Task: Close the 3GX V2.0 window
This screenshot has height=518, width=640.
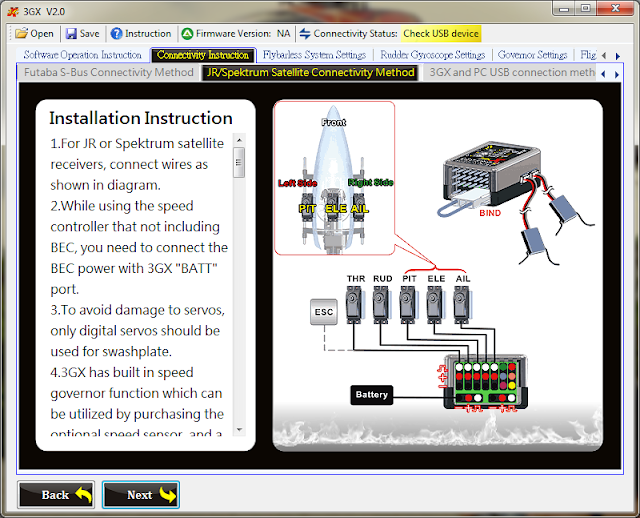Action: (x=616, y=8)
